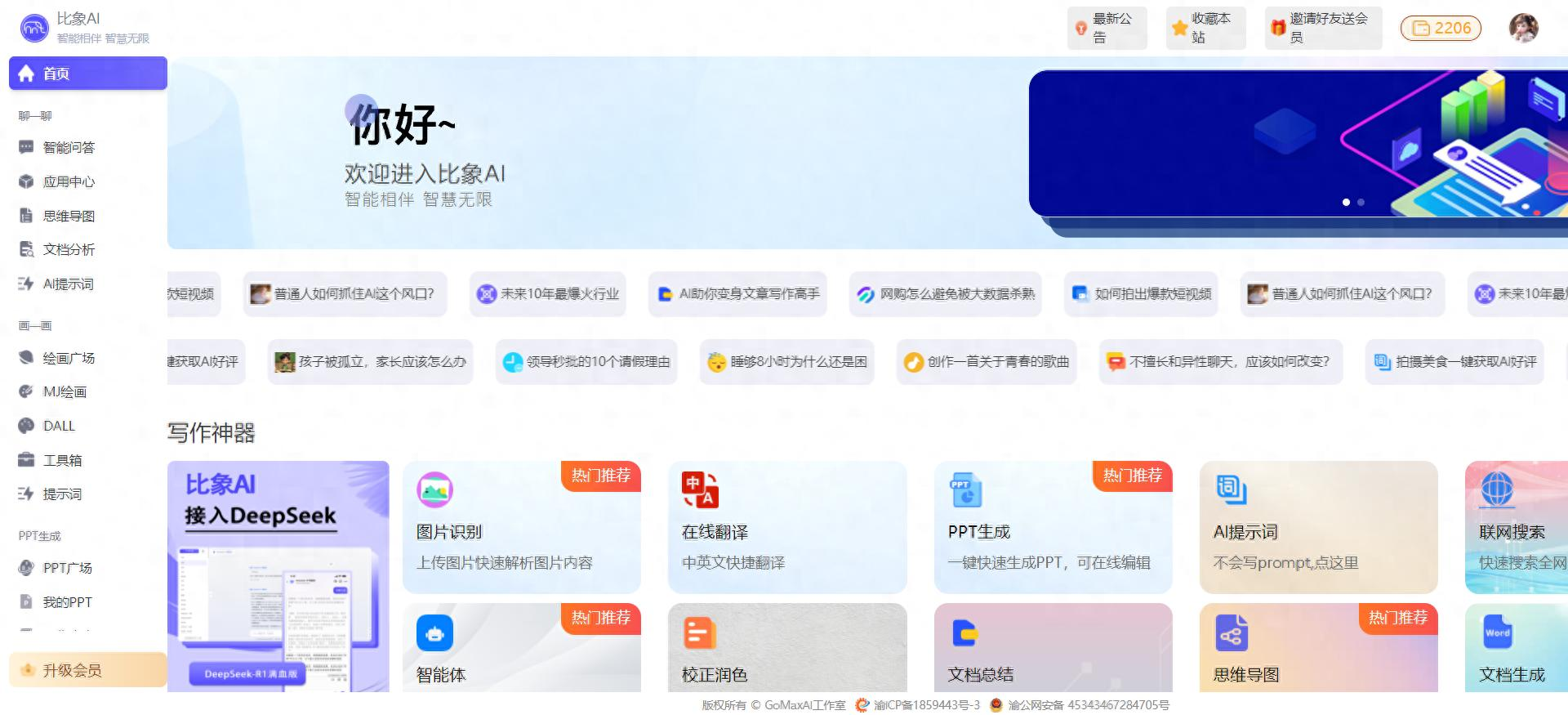Image resolution: width=1568 pixels, height=715 pixels.
Task: Click the 2206 points balance badge
Action: click(1441, 28)
